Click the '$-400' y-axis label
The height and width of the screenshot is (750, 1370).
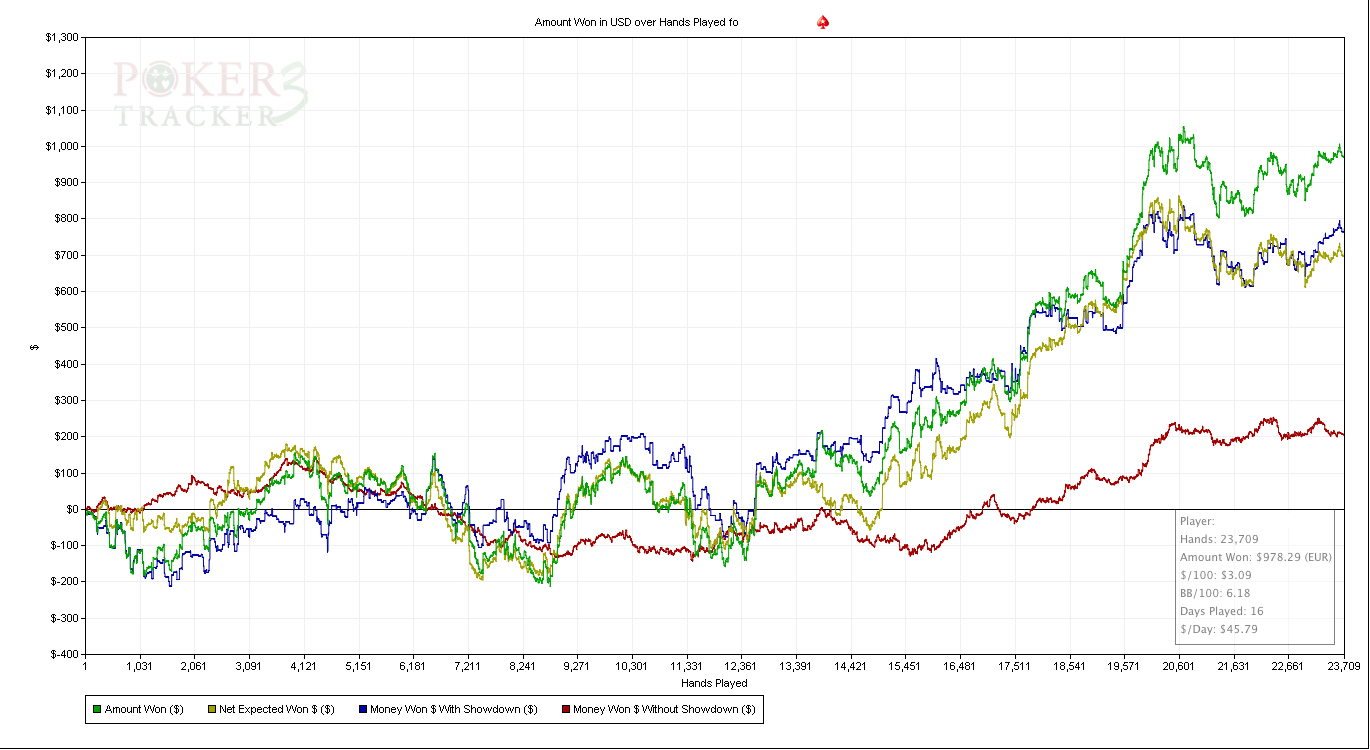click(x=67, y=654)
